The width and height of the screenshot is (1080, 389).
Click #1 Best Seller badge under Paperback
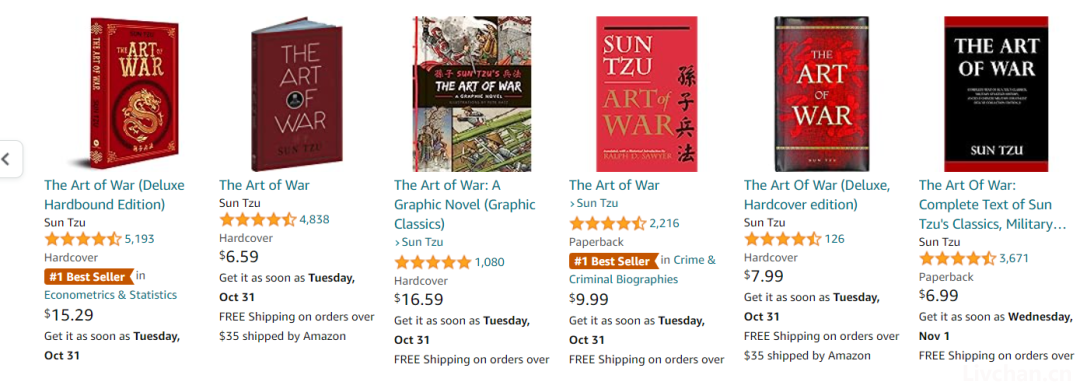(613, 261)
